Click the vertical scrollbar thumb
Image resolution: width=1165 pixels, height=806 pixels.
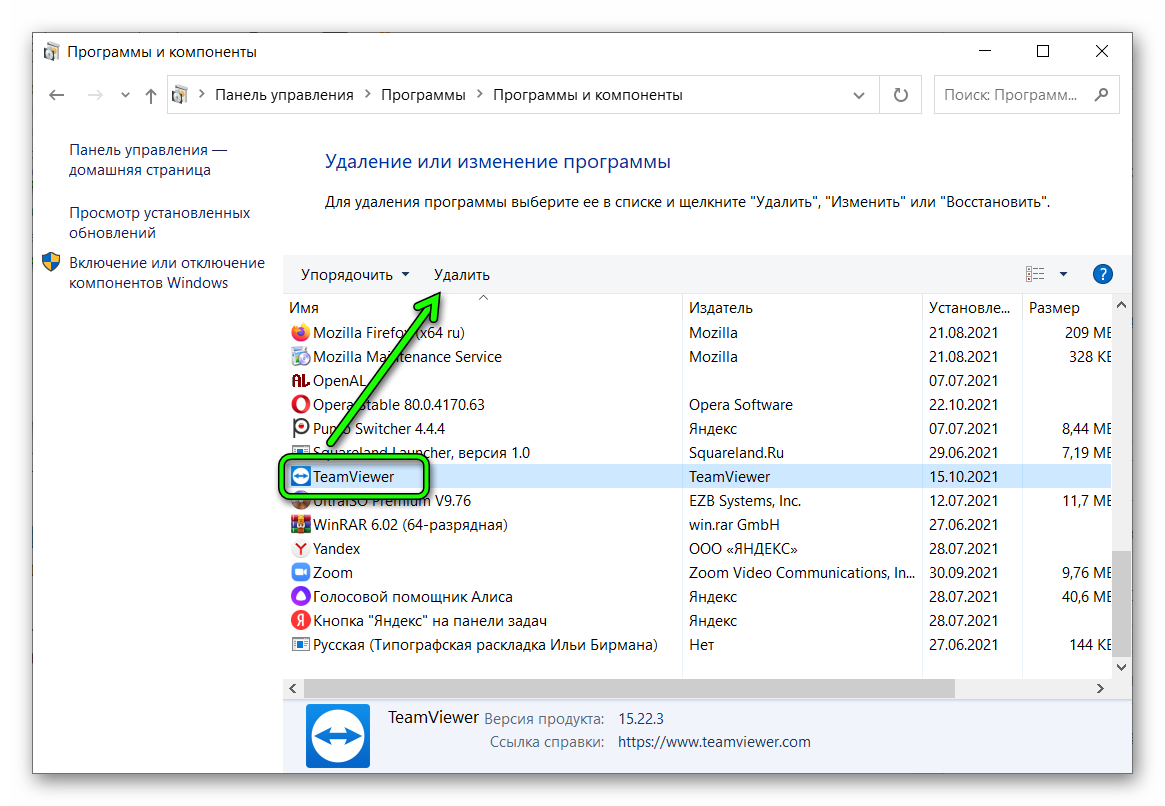[x=1121, y=603]
